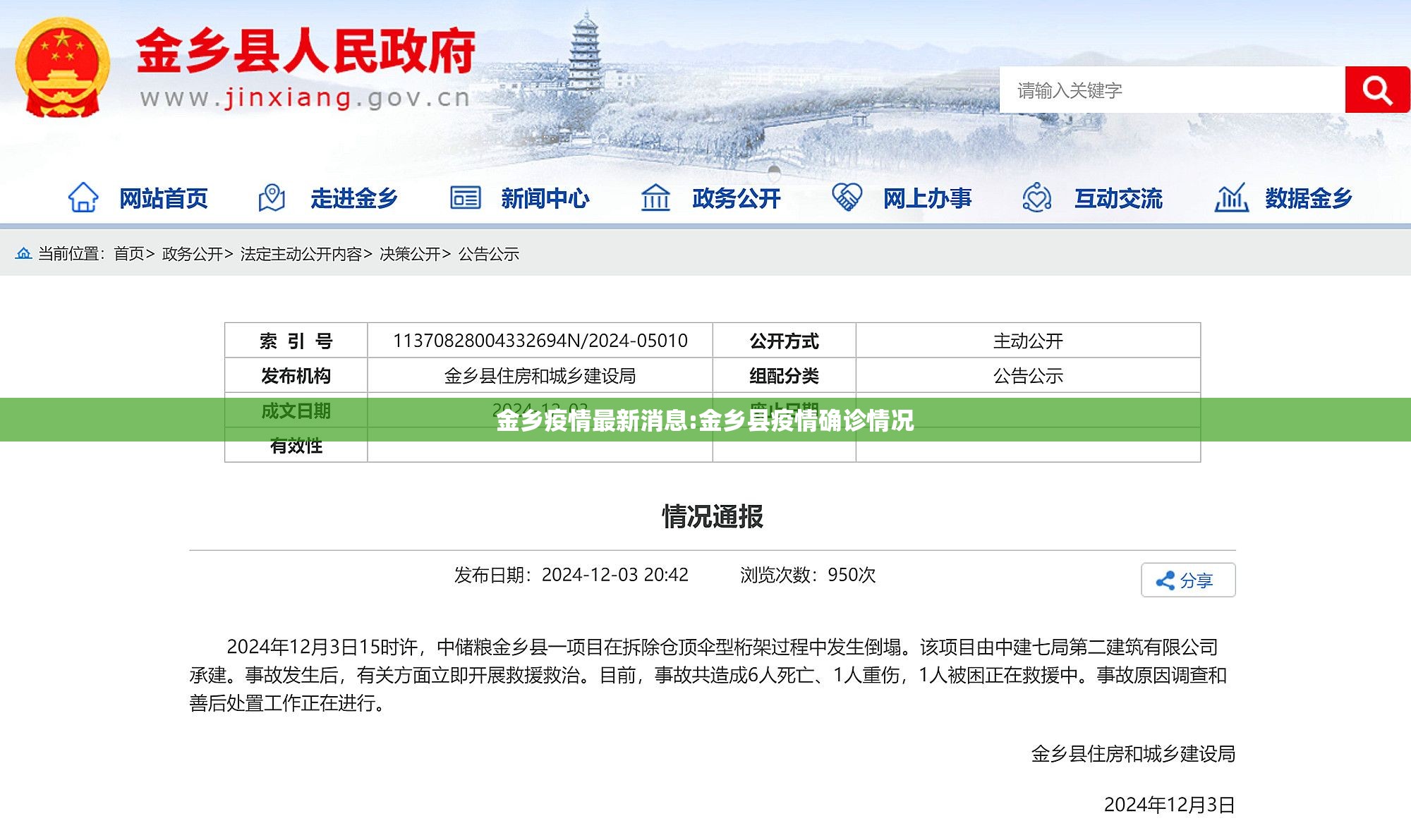Image resolution: width=1411 pixels, height=840 pixels.
Task: Click the article body paragraph text
Action: 708,675
